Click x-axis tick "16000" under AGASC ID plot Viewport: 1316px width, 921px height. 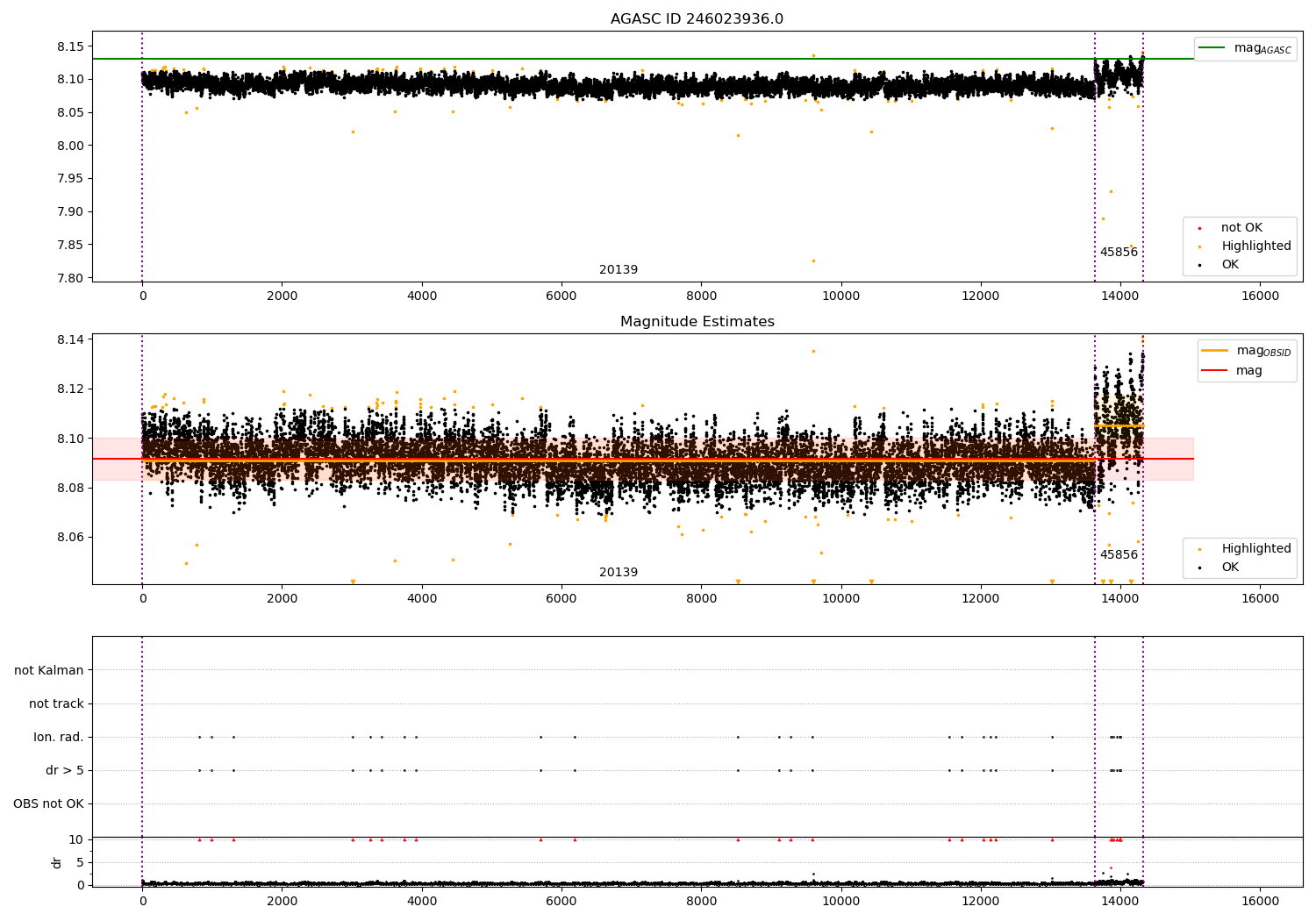[x=1260, y=296]
